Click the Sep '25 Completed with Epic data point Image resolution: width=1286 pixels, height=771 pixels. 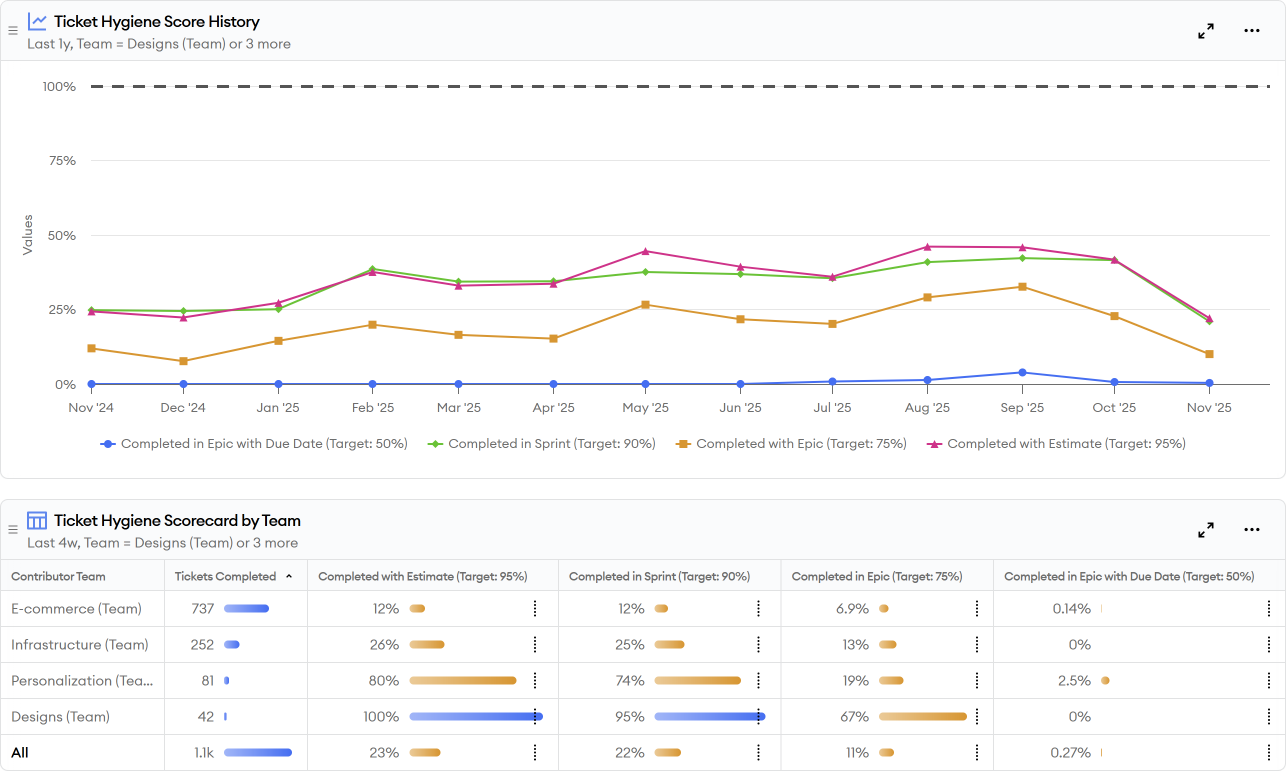[1022, 287]
